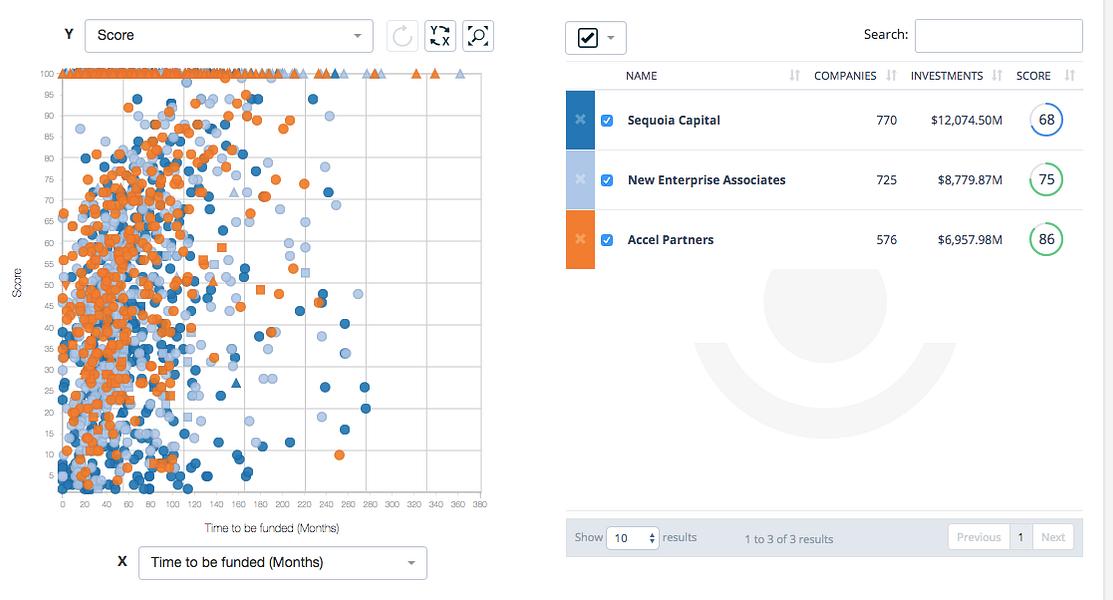Image resolution: width=1113 pixels, height=600 pixels.
Task: Uncheck the Sequoia Capital checkbox
Action: [607, 121]
